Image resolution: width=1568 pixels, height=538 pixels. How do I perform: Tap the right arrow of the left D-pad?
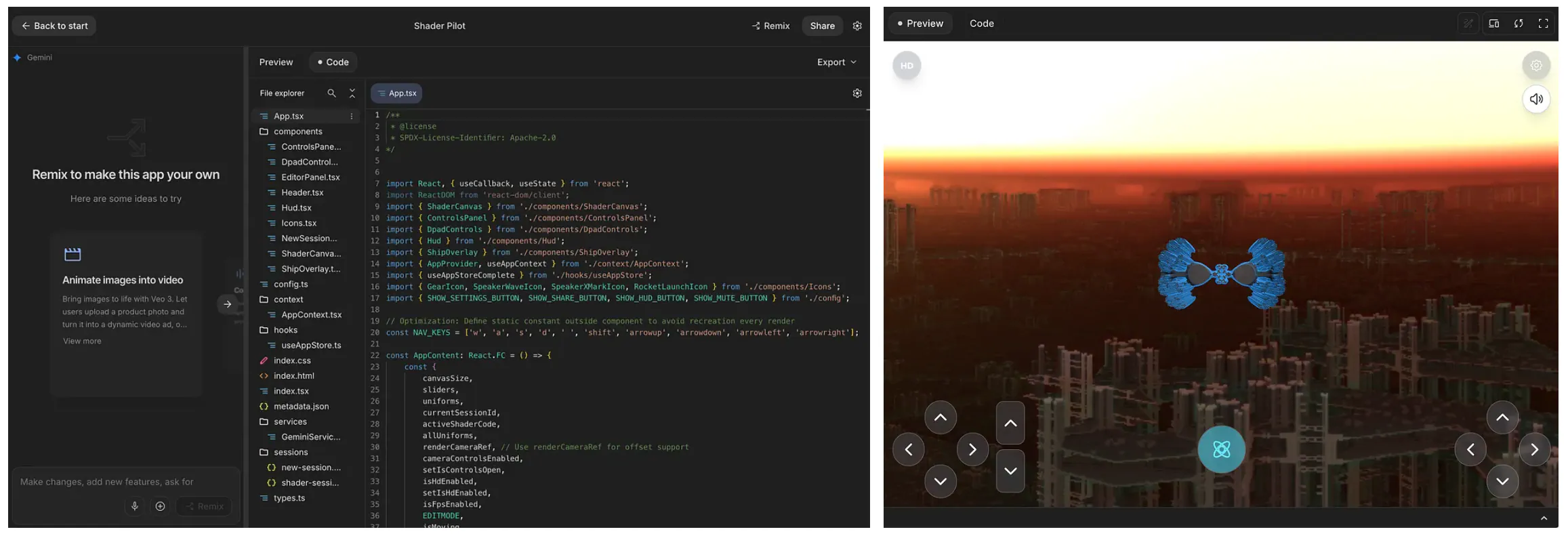(972, 449)
